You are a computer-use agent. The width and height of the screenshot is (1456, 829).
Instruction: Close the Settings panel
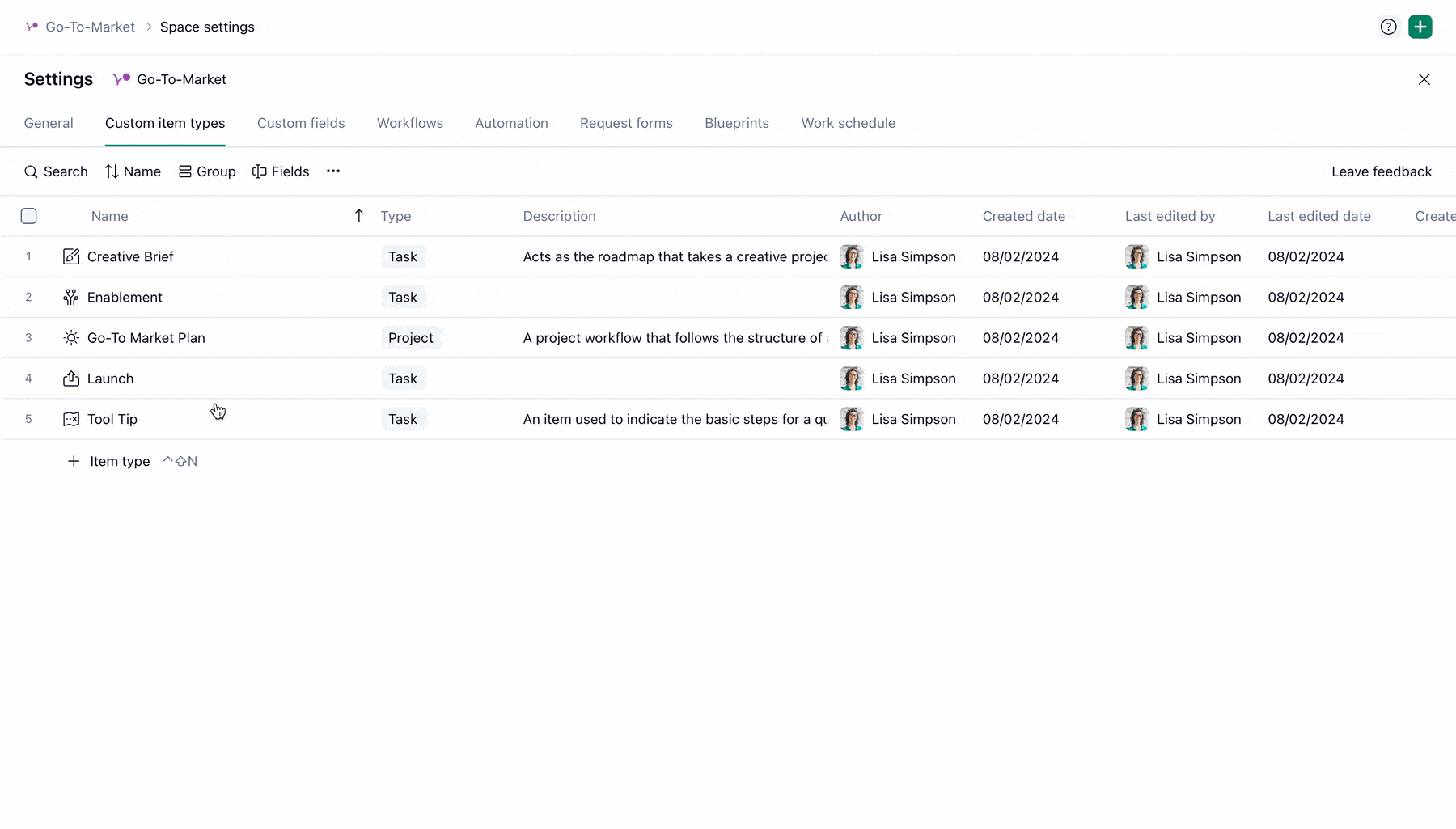tap(1424, 79)
